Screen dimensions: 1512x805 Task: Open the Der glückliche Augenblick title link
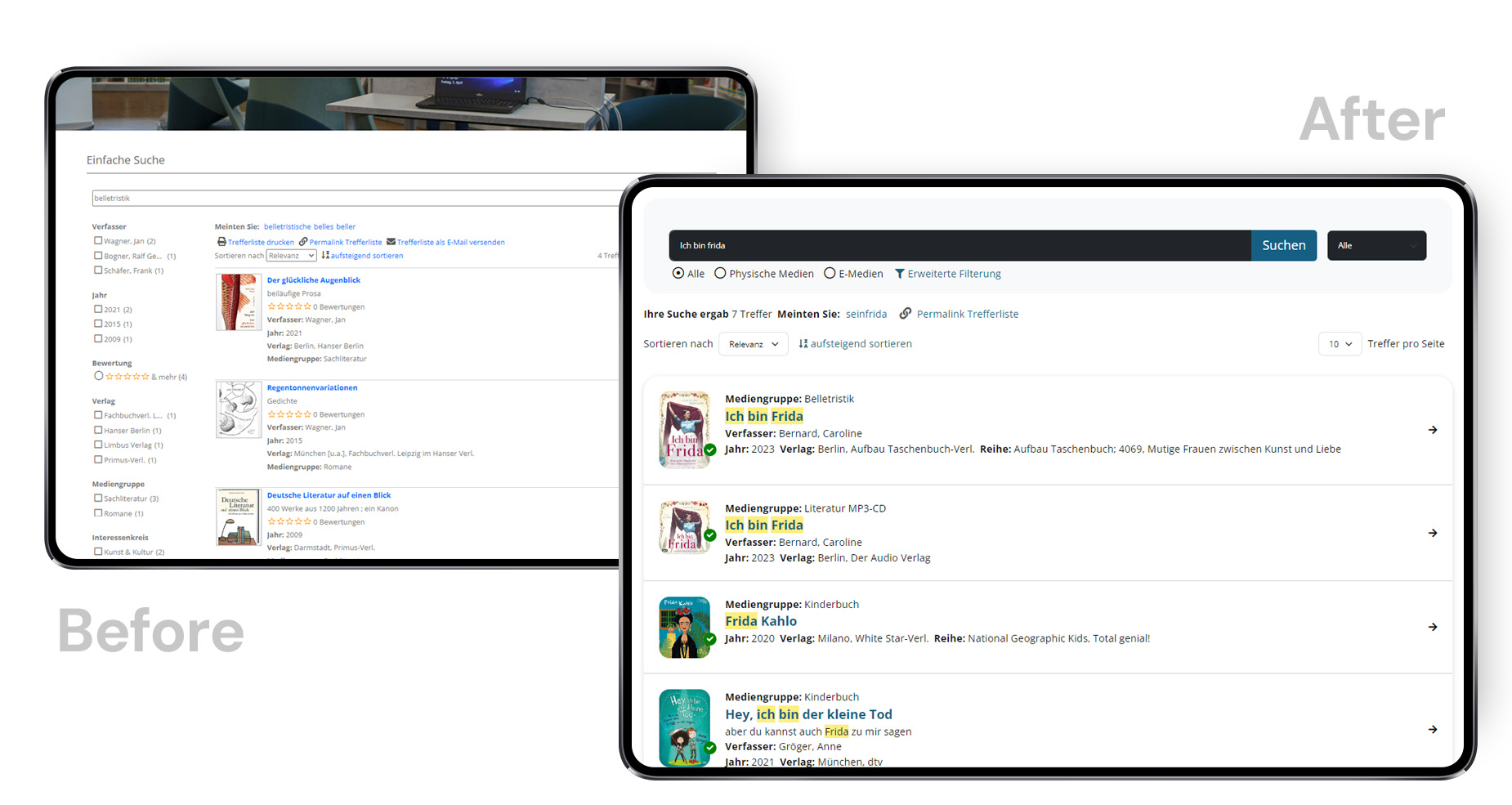(313, 280)
